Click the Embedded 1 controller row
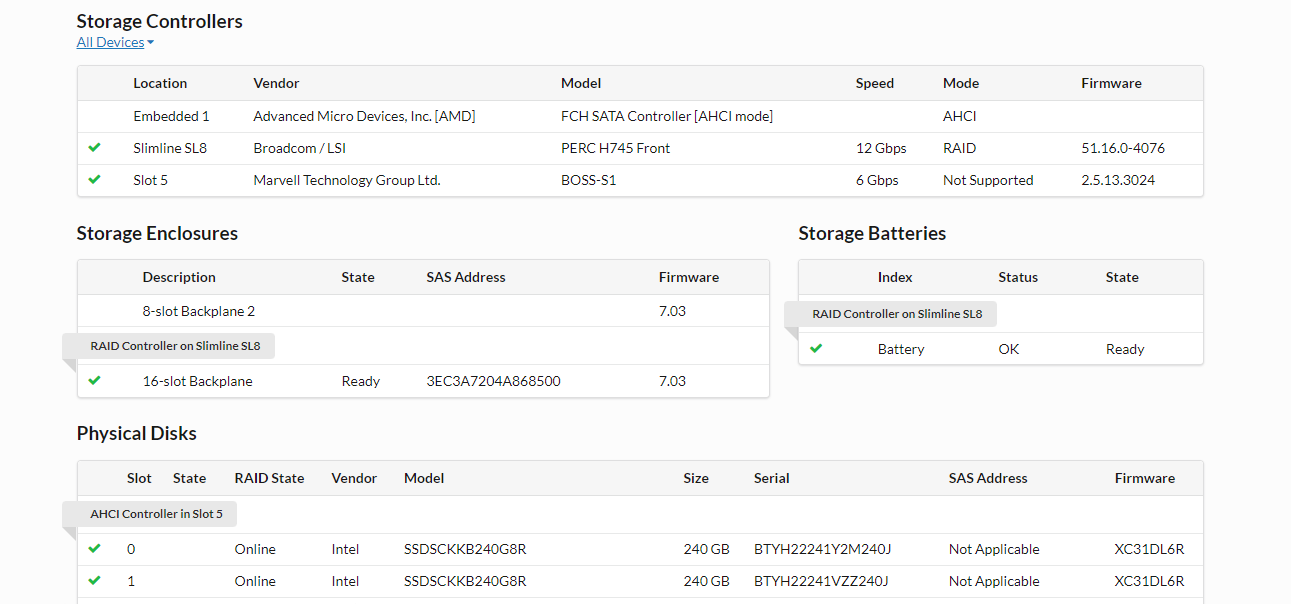Image resolution: width=1291 pixels, height=604 pixels. tap(171, 116)
